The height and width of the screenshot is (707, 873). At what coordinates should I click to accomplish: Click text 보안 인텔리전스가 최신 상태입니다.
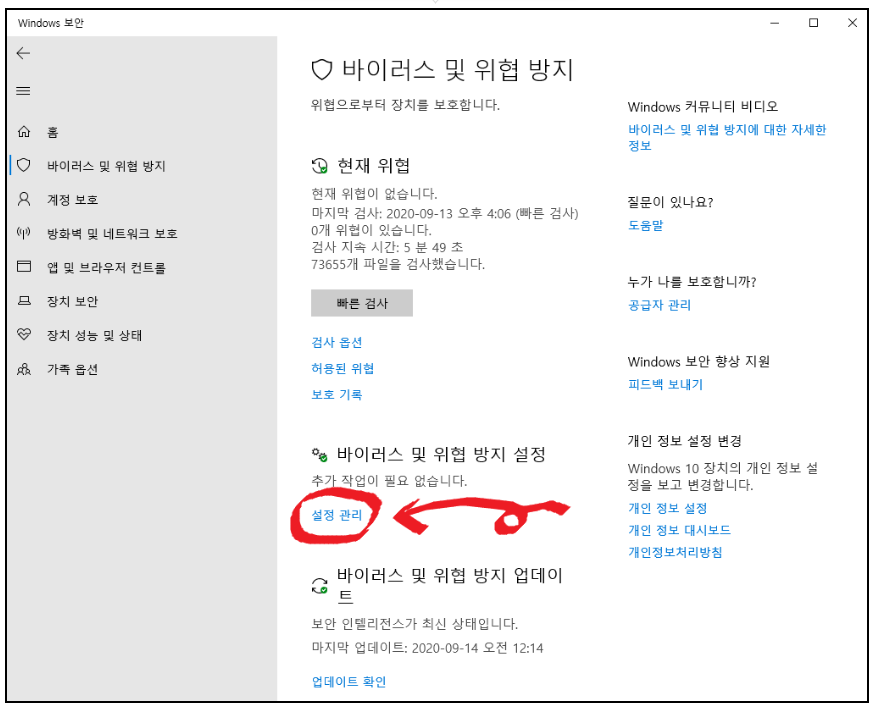tap(415, 624)
